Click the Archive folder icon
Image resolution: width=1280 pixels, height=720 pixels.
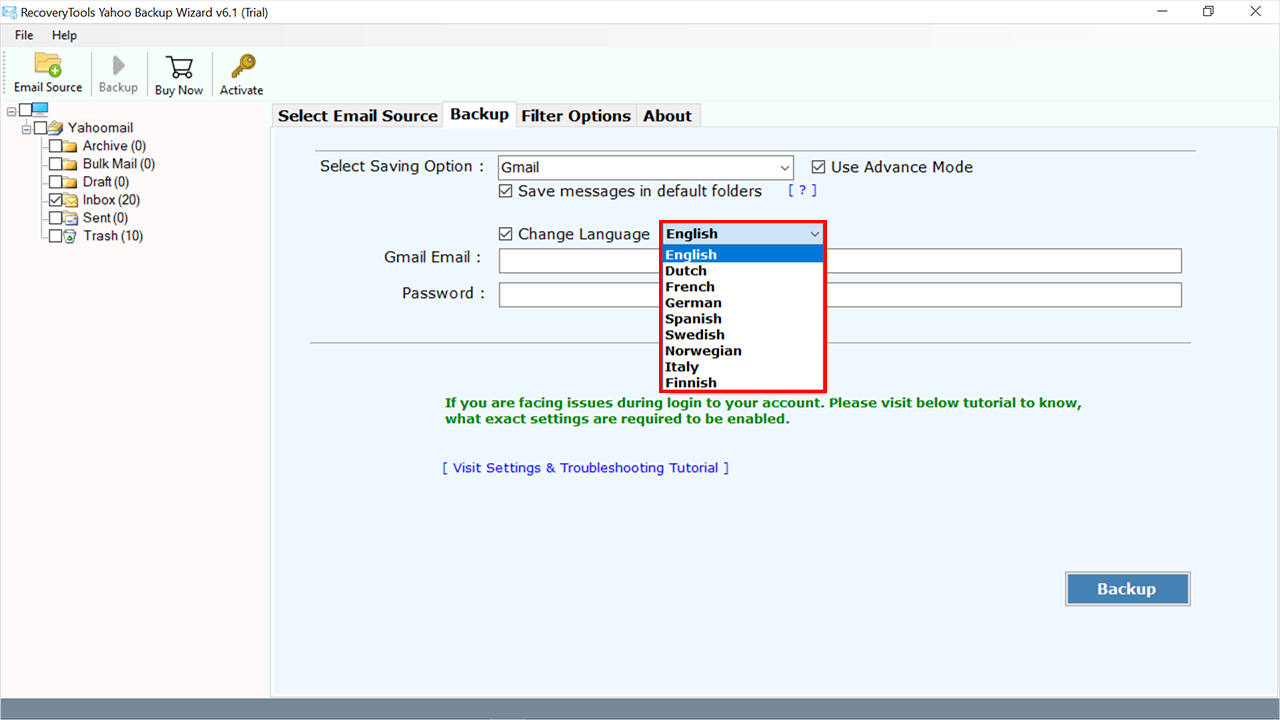[x=70, y=146]
